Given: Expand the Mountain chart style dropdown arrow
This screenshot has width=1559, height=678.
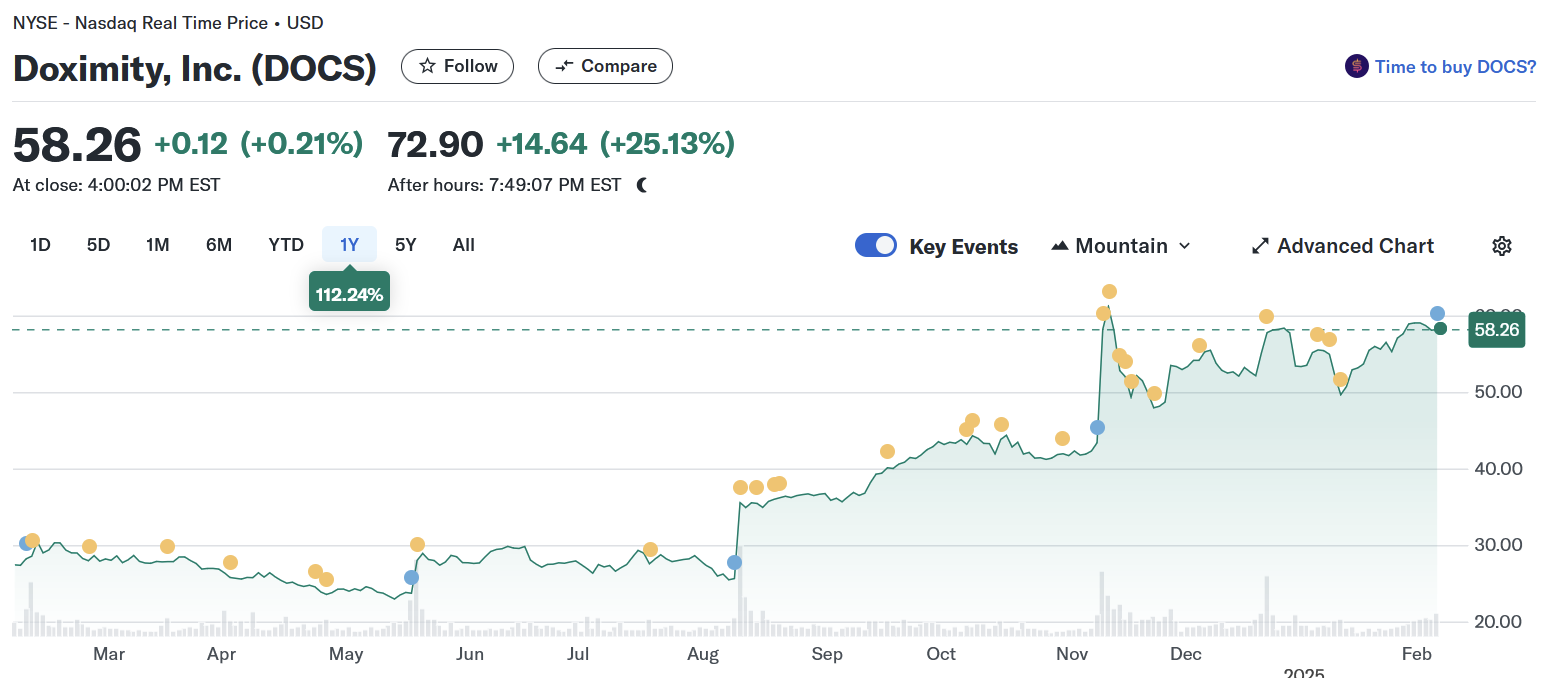Looking at the screenshot, I should [1185, 246].
